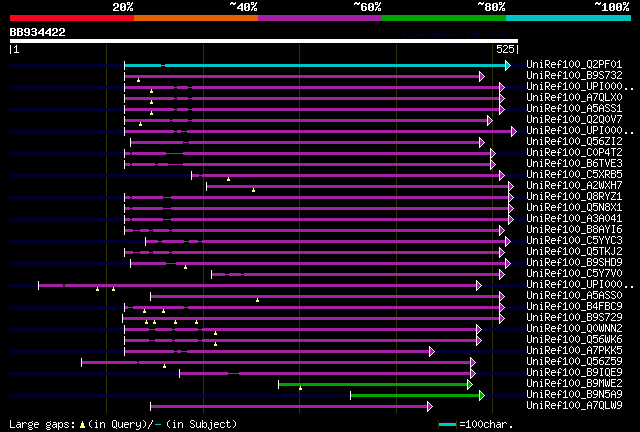Click the yellow gap marker under the Q56Z59 bar
Viewport: 640px width, 432px height.
(164, 366)
